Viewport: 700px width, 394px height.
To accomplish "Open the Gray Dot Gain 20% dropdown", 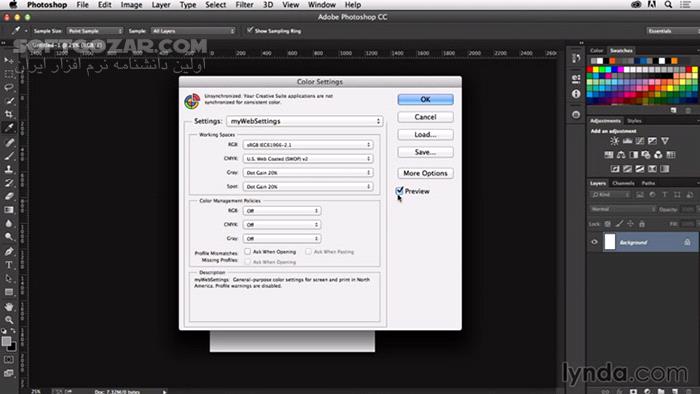I will coord(308,172).
